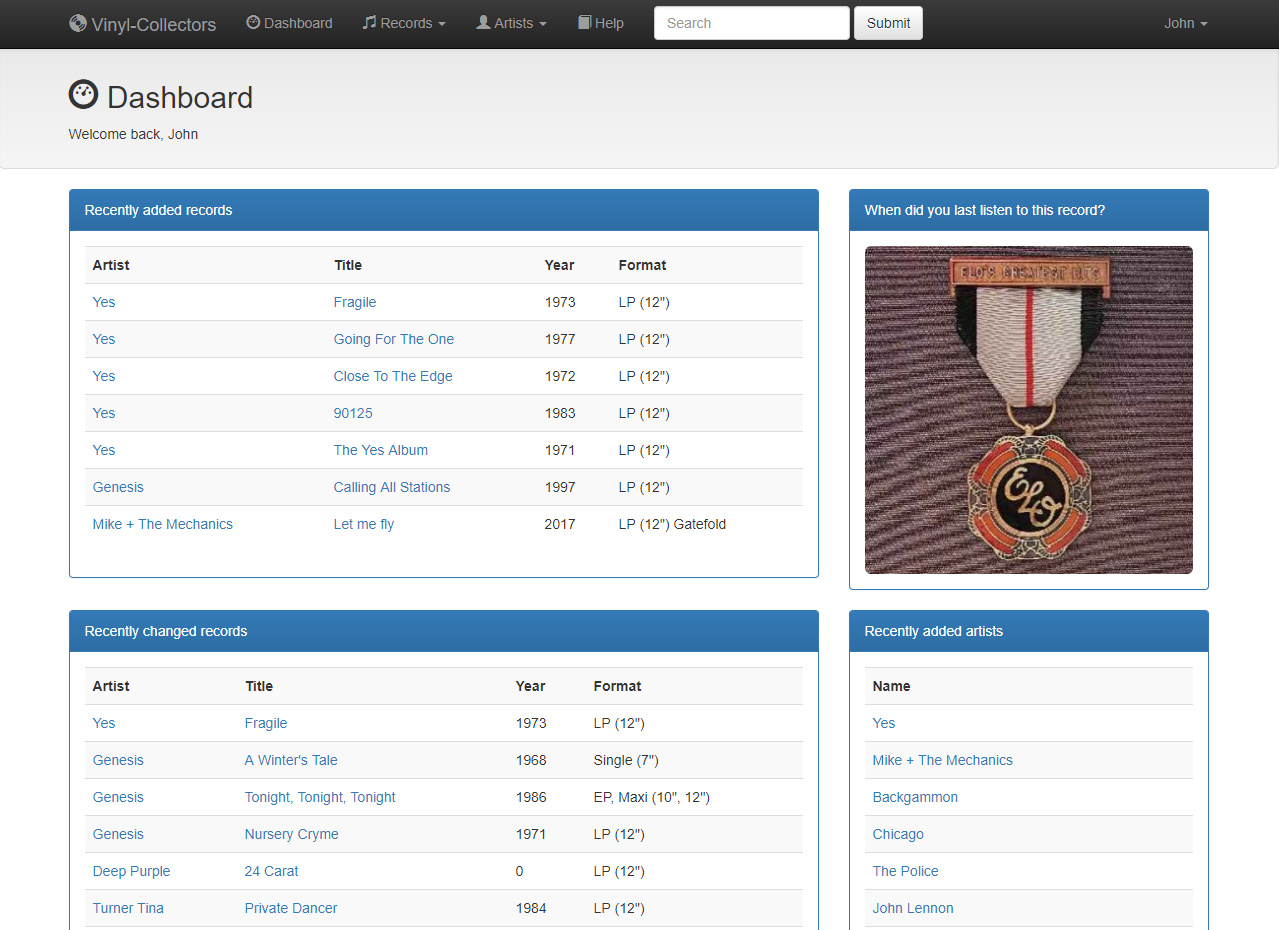The height and width of the screenshot is (930, 1279).
Task: Click the music note Records icon
Action: coord(369,22)
